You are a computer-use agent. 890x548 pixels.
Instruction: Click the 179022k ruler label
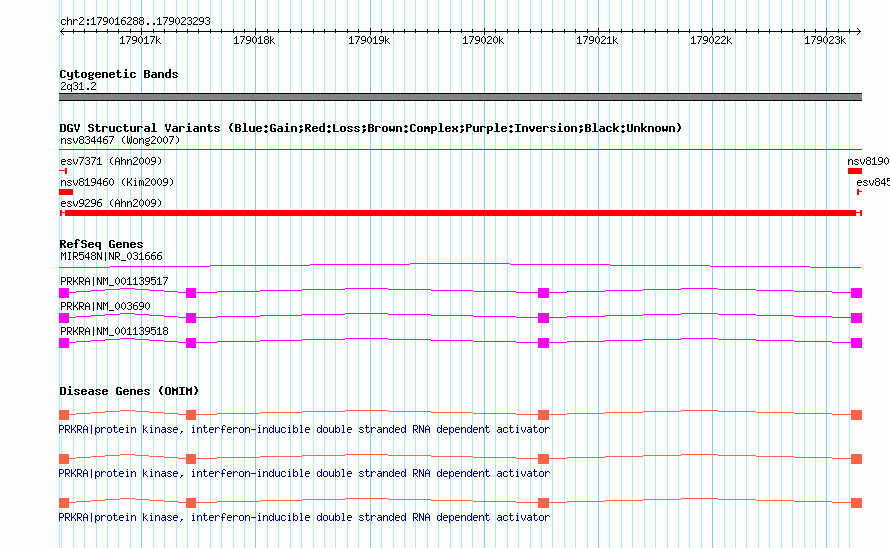coord(711,40)
